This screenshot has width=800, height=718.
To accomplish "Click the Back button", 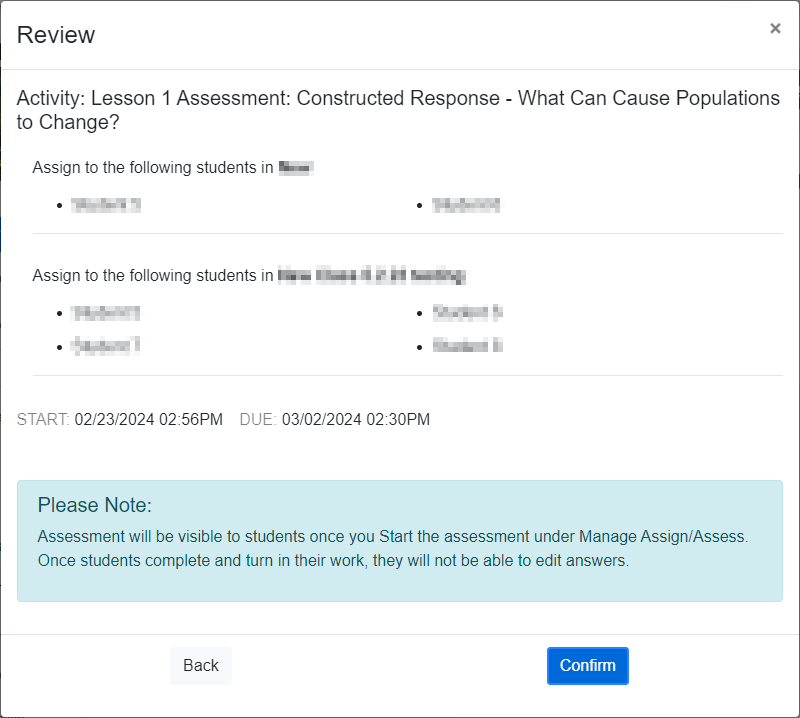I will click(200, 665).
